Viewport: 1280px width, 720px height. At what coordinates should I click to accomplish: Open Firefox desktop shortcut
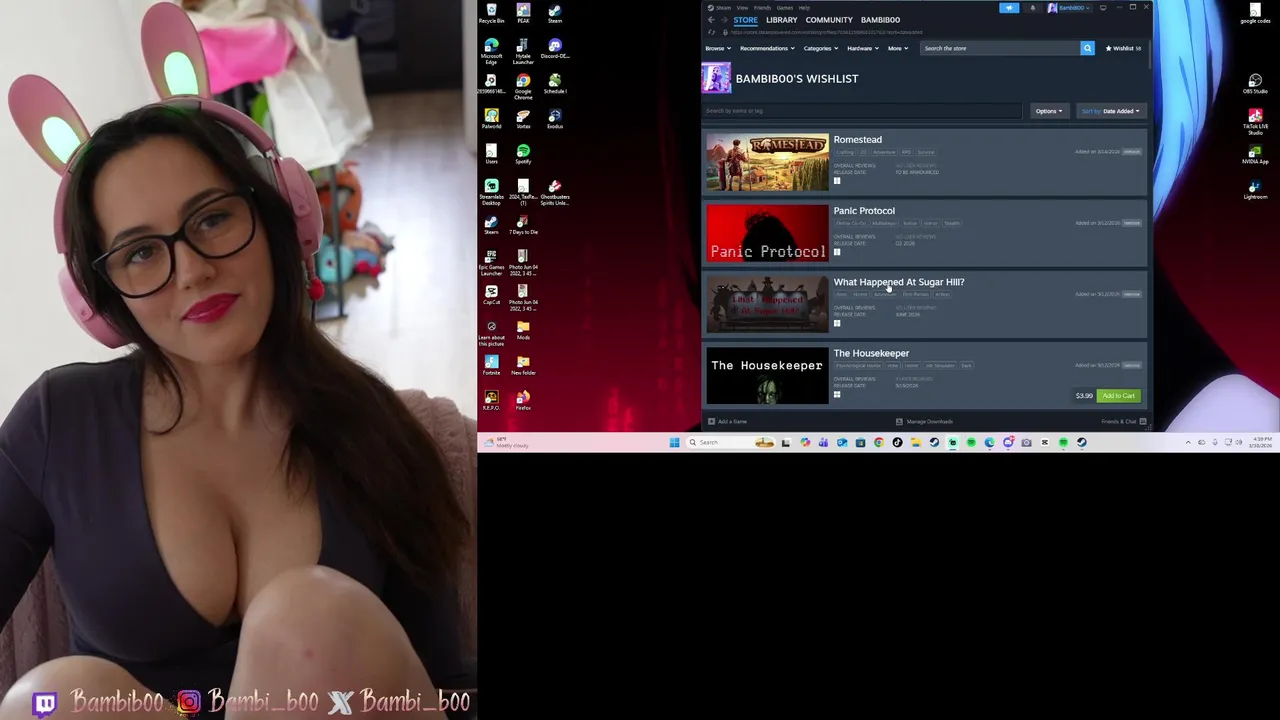[523, 401]
